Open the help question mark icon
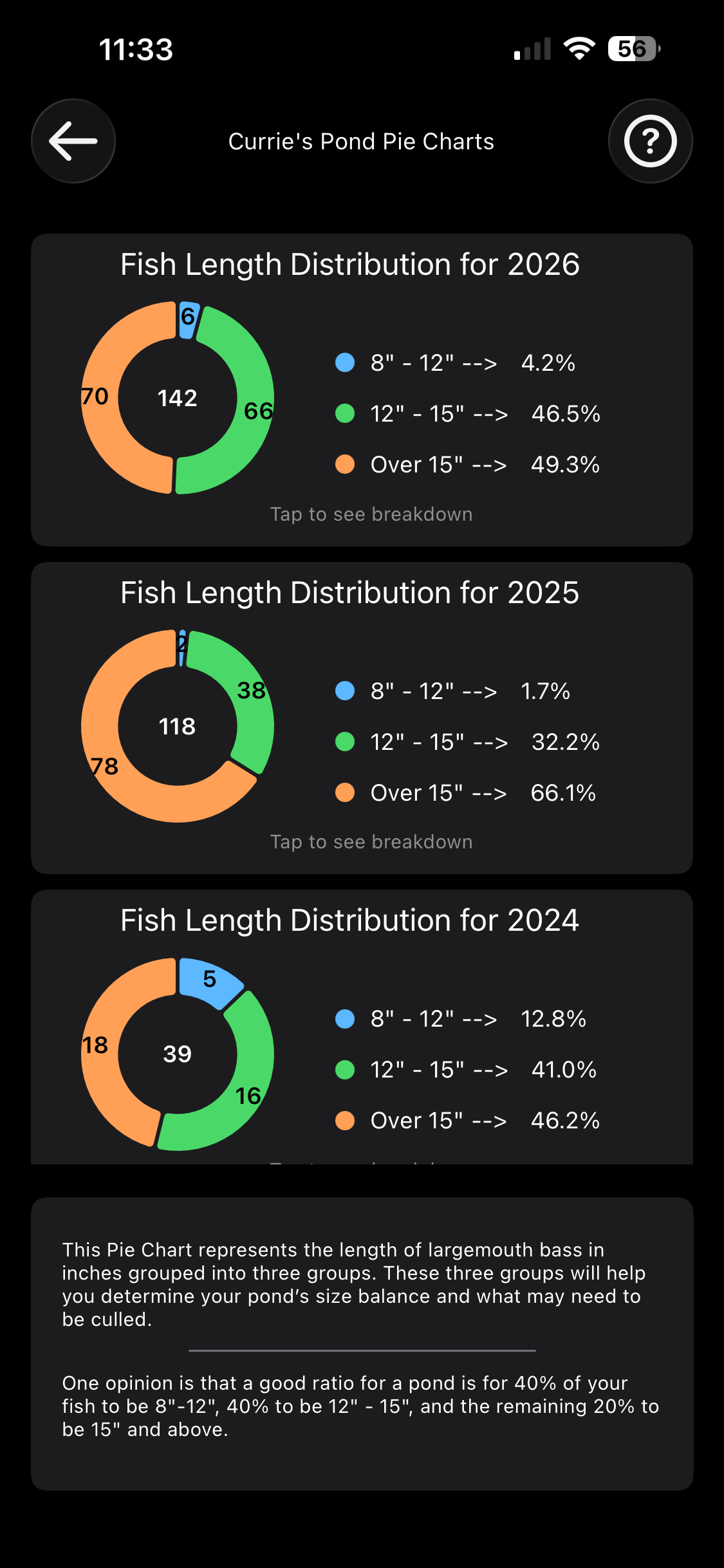Image resolution: width=724 pixels, height=1568 pixels. (650, 141)
